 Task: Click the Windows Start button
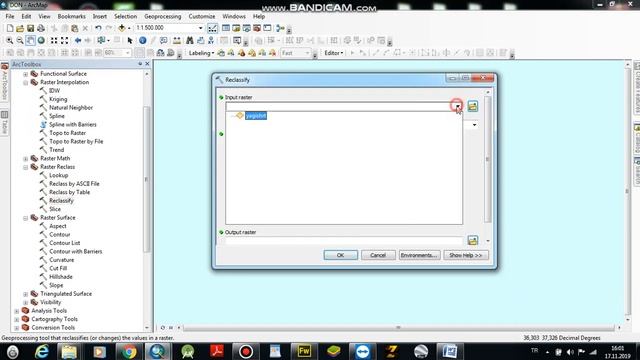tap(12, 351)
